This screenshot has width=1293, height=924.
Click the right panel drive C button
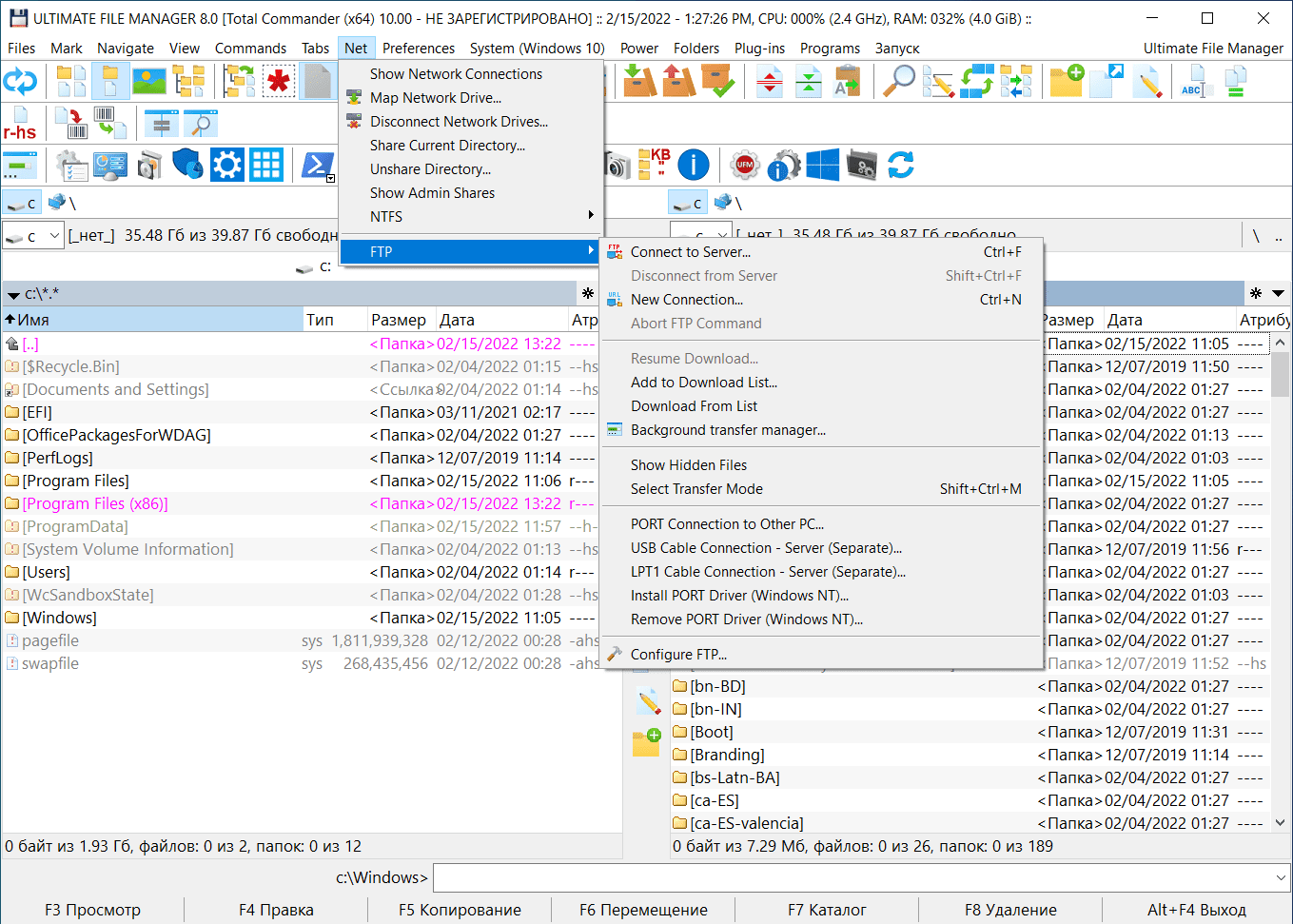[x=687, y=203]
